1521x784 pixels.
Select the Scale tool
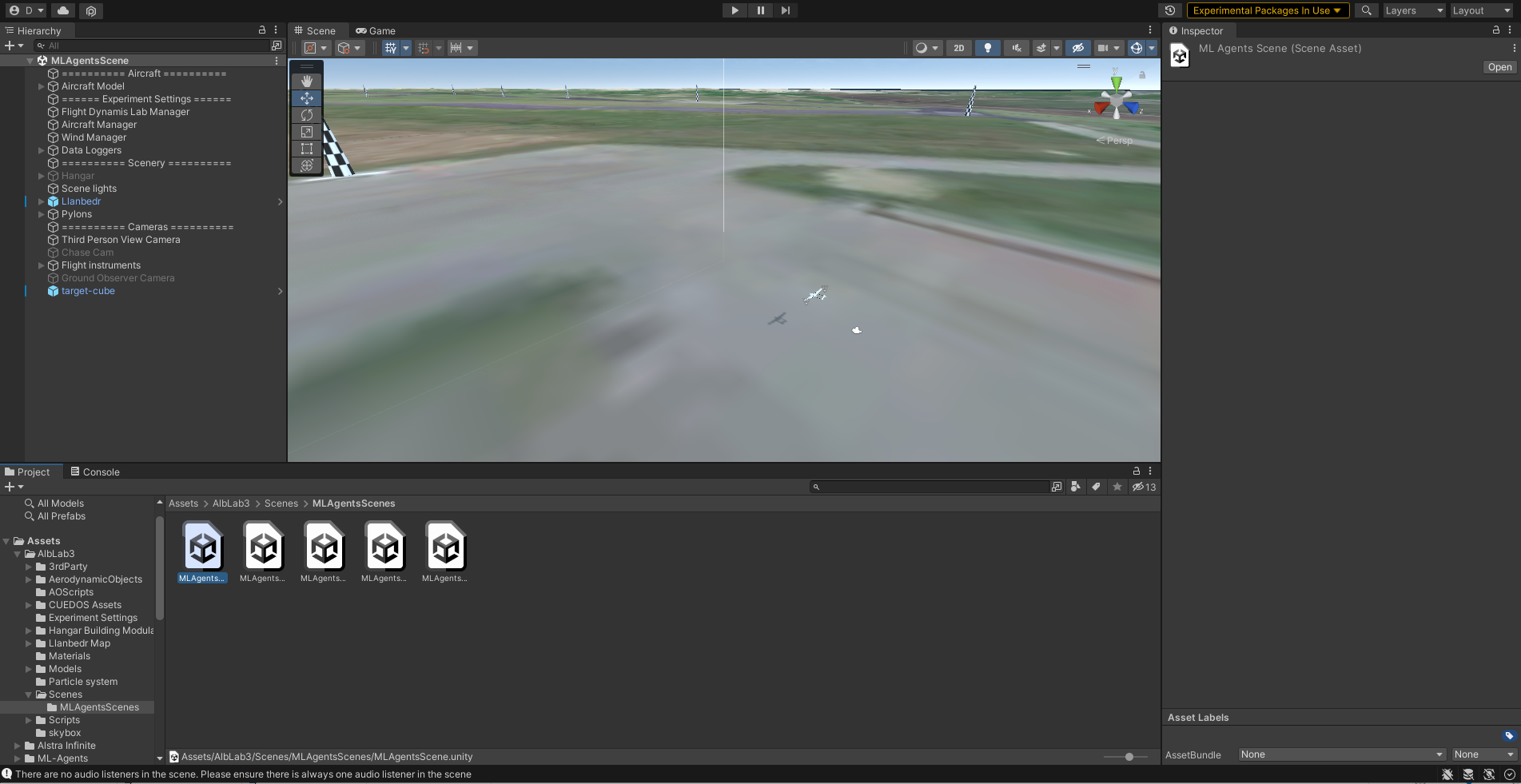(x=307, y=132)
